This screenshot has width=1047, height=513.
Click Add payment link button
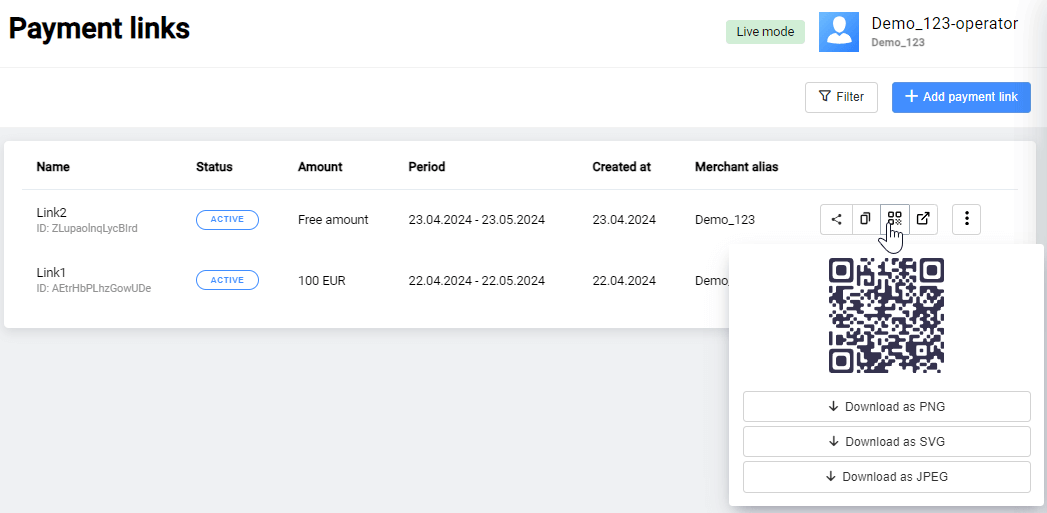tap(960, 97)
